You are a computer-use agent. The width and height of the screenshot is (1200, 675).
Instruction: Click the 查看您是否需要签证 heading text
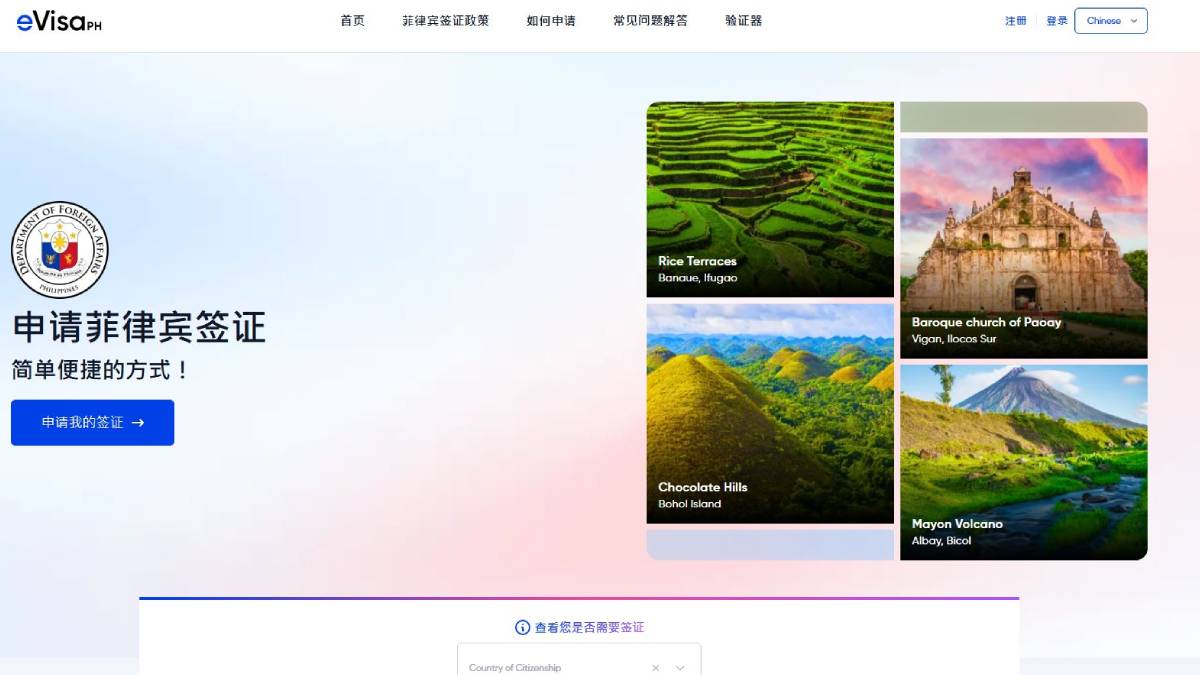[589, 627]
